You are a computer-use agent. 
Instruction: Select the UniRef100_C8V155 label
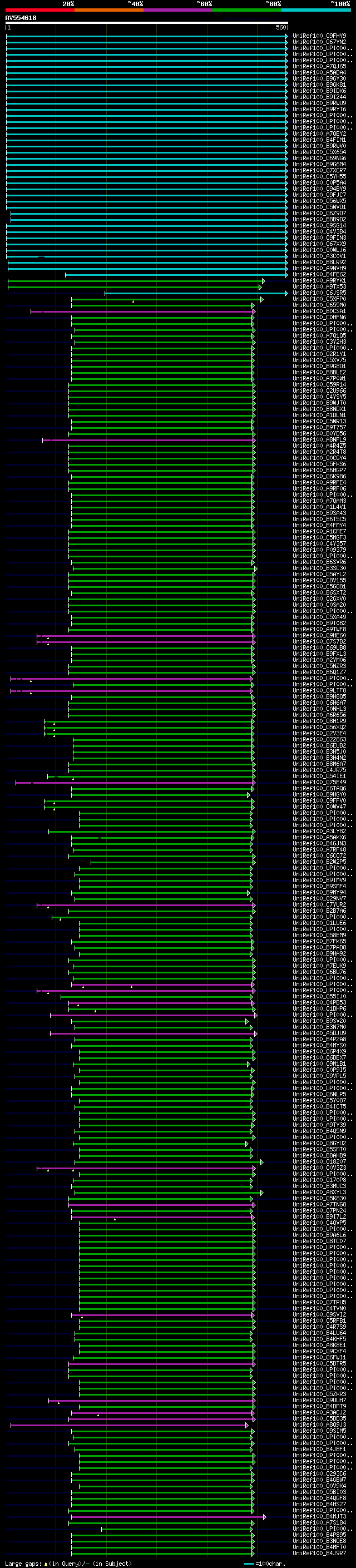[319, 581]
